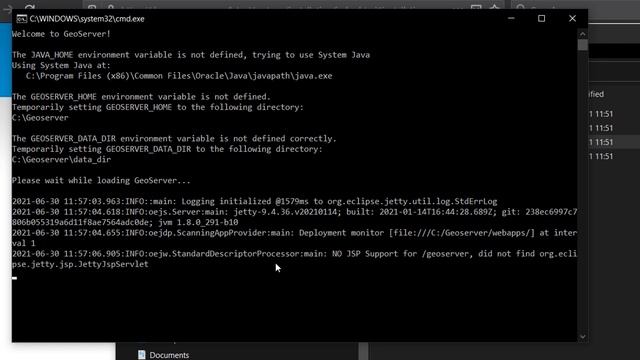This screenshot has width=640, height=360.
Task: Select Documents in the File Explorer behind
Action: point(169,355)
